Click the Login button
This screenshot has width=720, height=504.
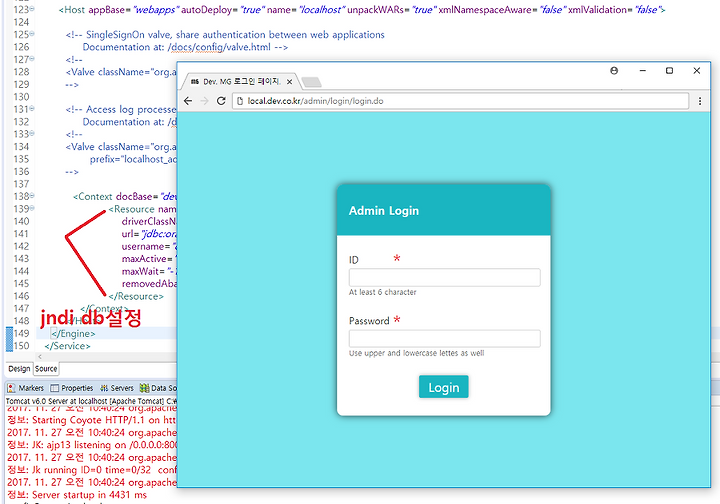point(444,387)
